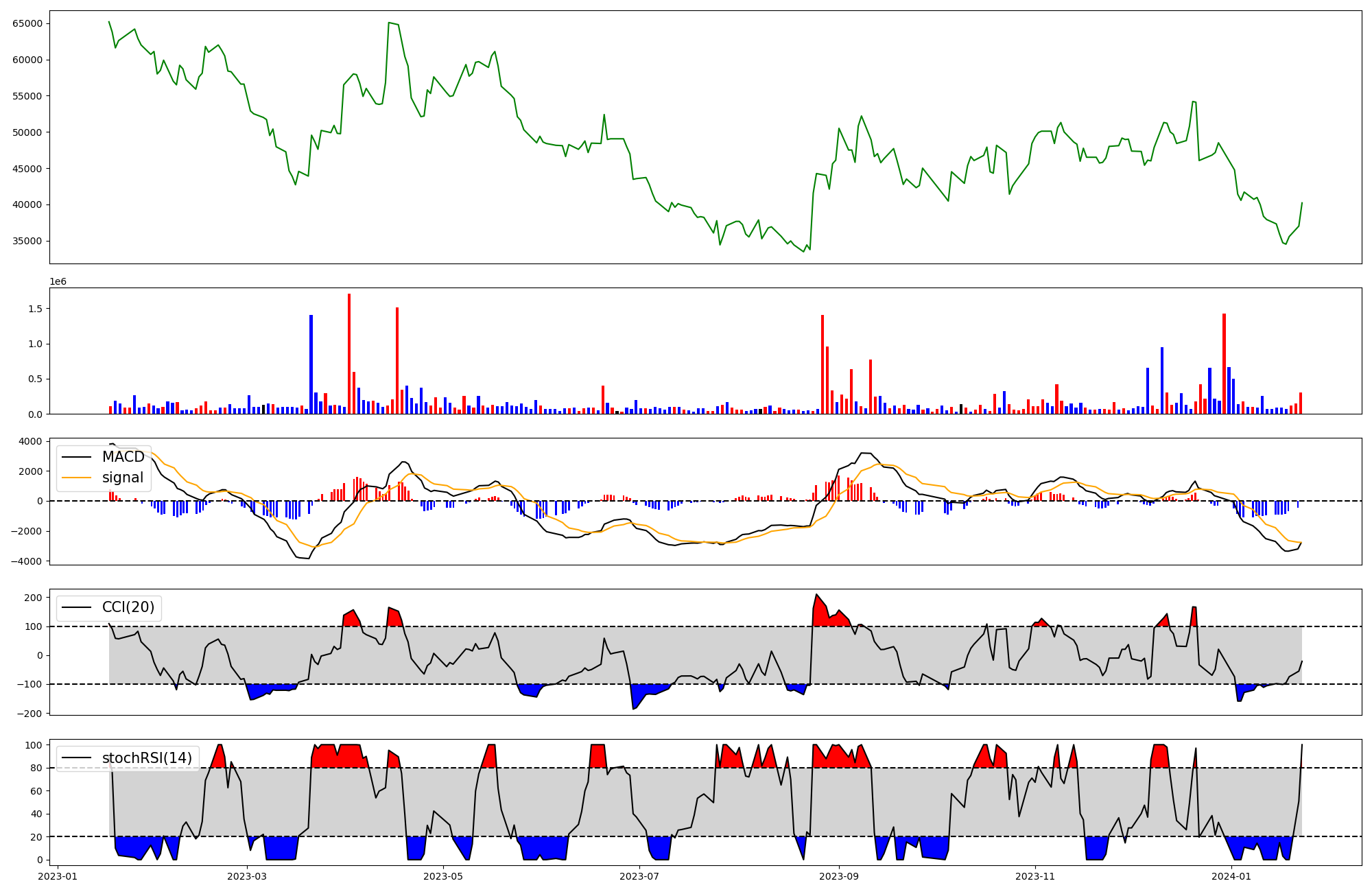
Task: Click the 60 label on stochRSI axis
Action: pos(36,791)
